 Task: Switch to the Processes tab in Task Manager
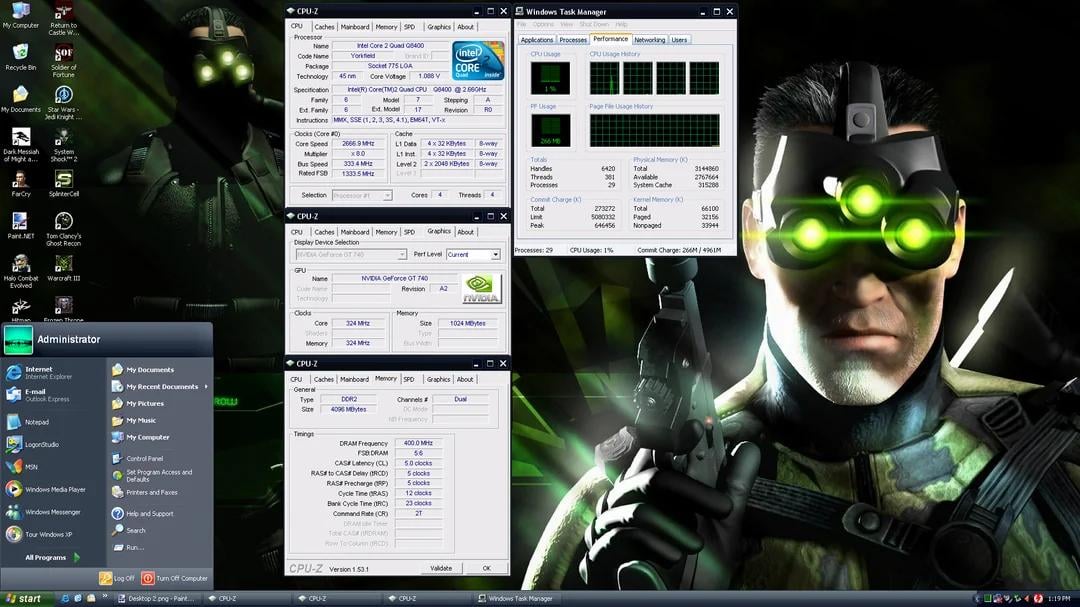tap(572, 40)
